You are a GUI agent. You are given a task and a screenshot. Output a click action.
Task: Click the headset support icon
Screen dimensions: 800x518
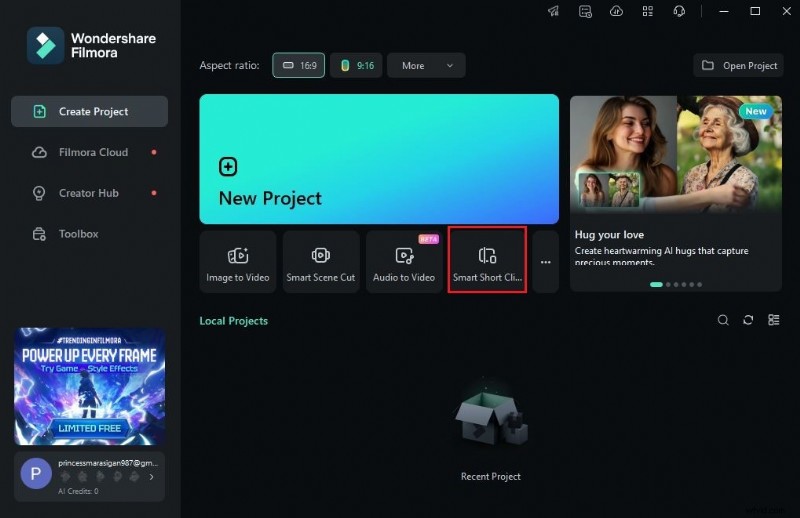(679, 11)
